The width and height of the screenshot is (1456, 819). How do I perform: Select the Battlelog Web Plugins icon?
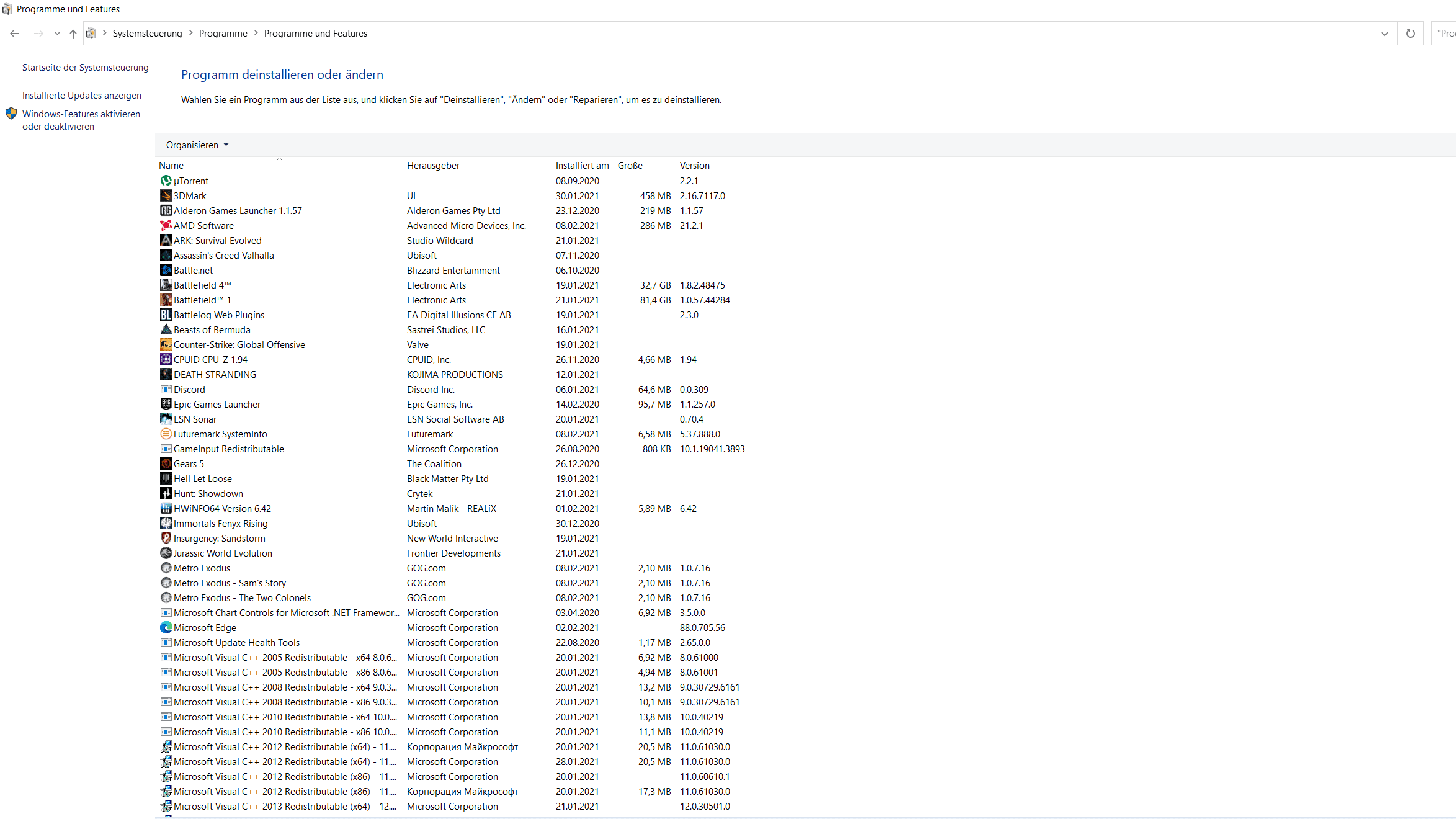click(x=166, y=315)
